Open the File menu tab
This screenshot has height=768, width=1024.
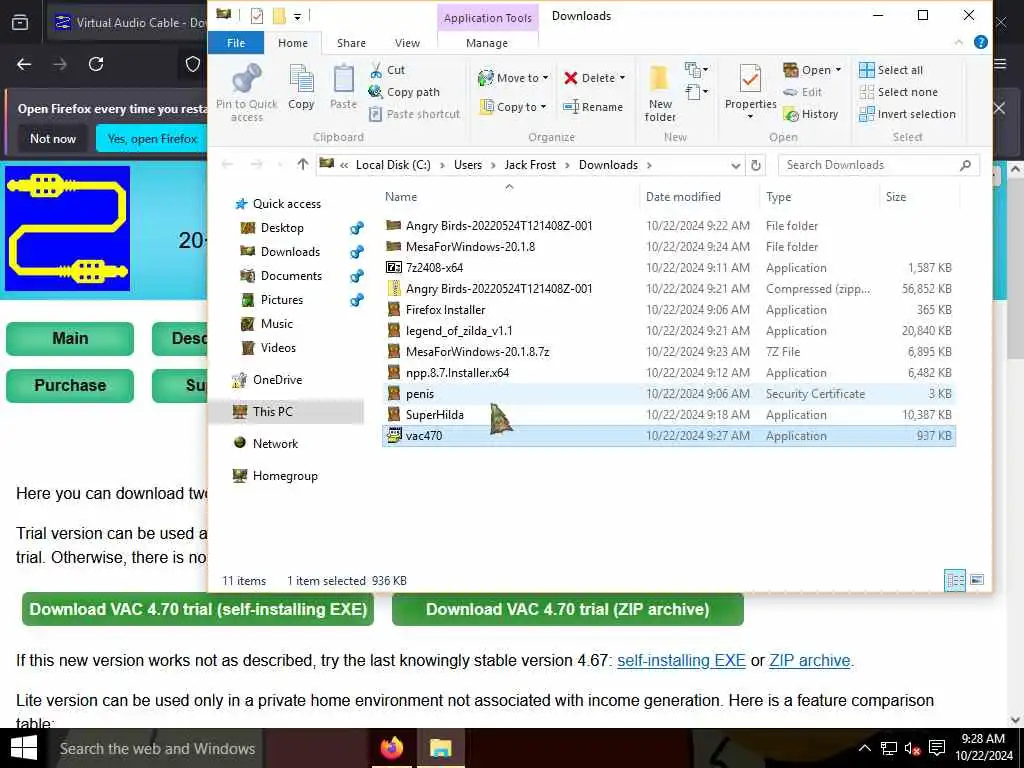click(236, 43)
